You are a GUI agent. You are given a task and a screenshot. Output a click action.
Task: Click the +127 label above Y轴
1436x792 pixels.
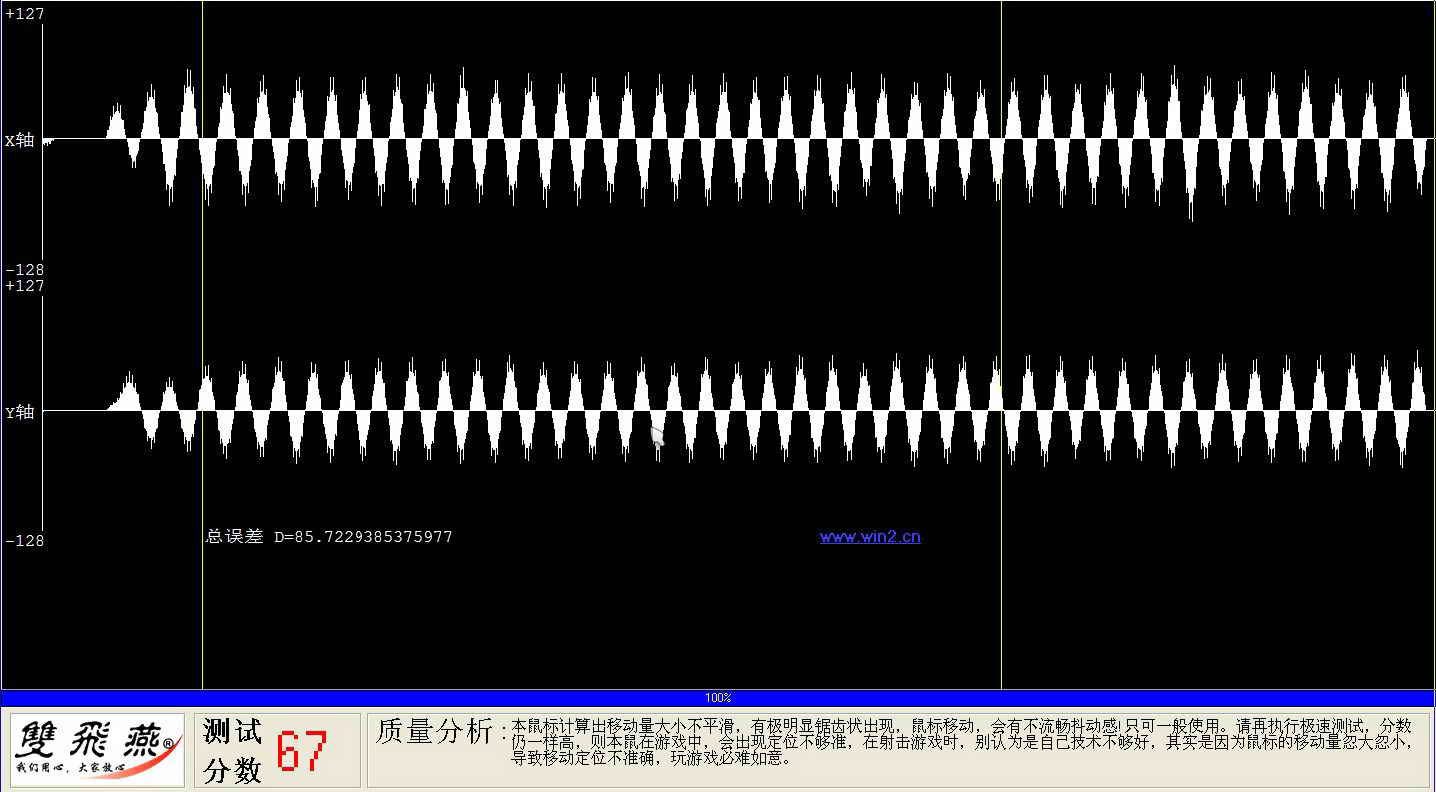tap(24, 286)
